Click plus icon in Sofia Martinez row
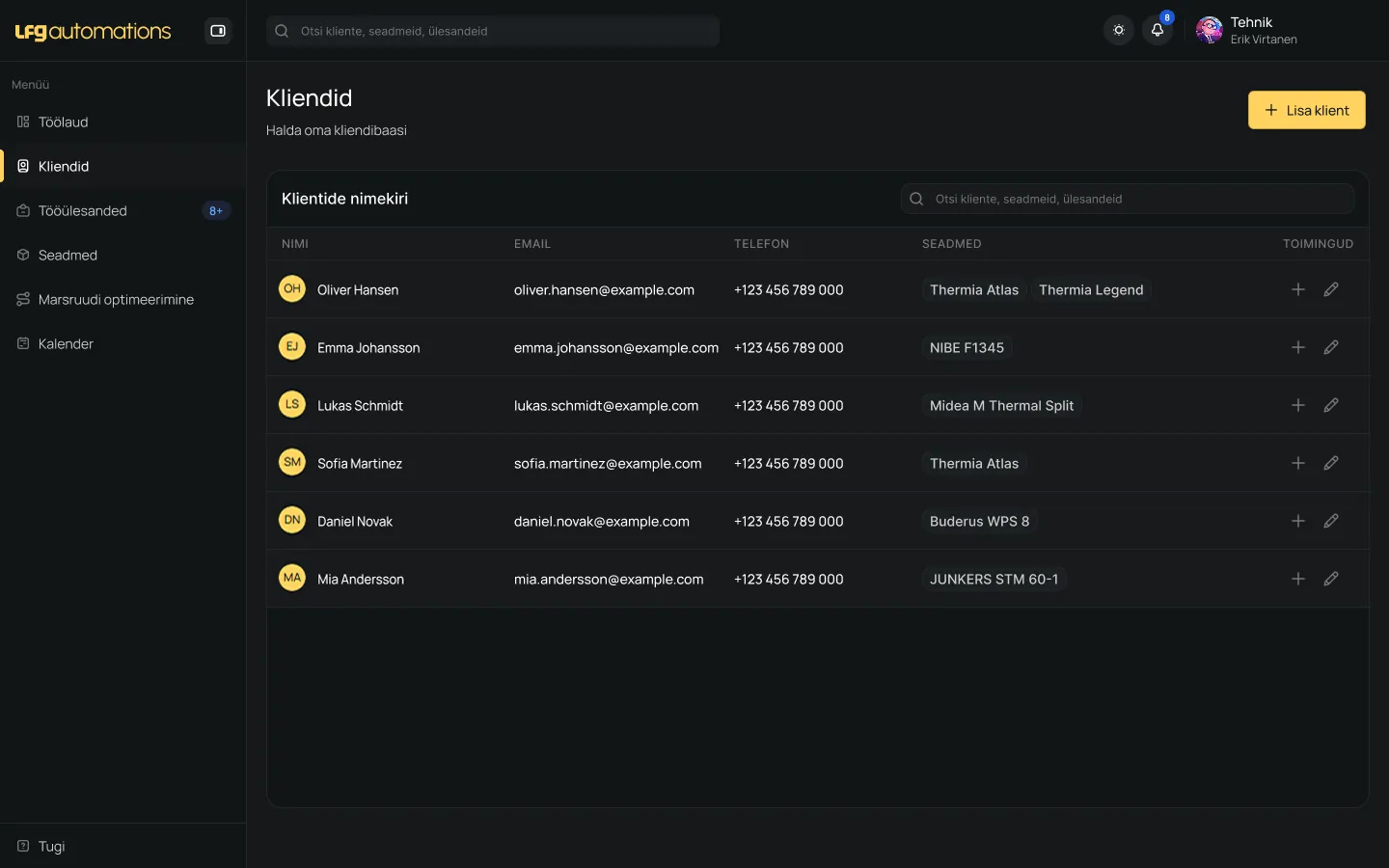The width and height of the screenshot is (1389, 868). pyautogui.click(x=1298, y=463)
